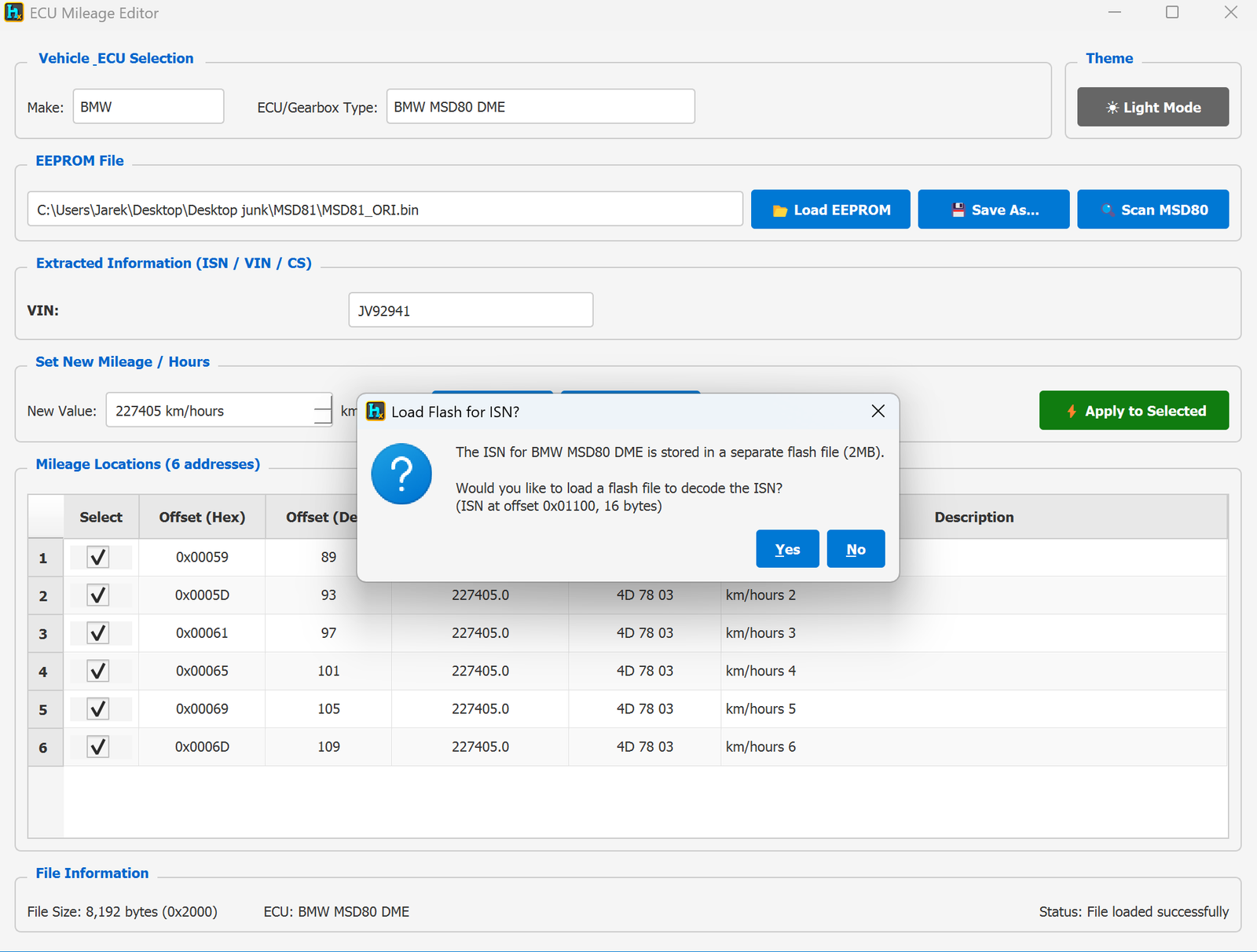Uncheck the checkbox for offset 0x0006D
Image resolution: width=1257 pixels, height=952 pixels.
pyautogui.click(x=98, y=746)
